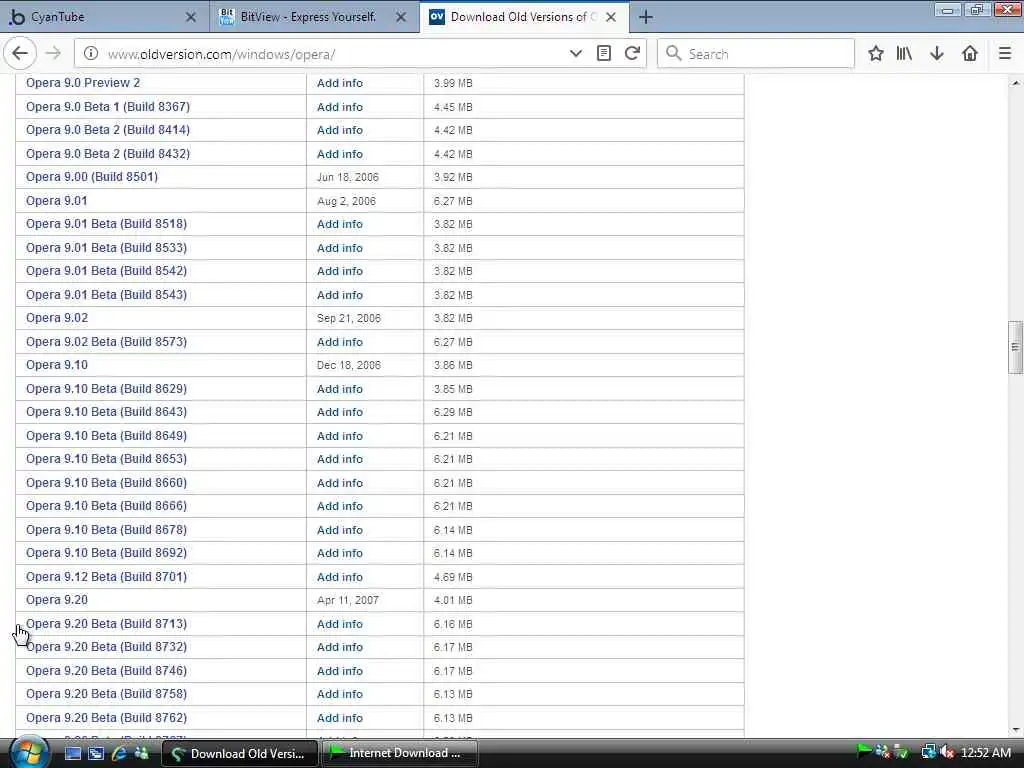Image resolution: width=1024 pixels, height=768 pixels.
Task: Click the Jun 18, 2006 date cell
Action: [347, 177]
